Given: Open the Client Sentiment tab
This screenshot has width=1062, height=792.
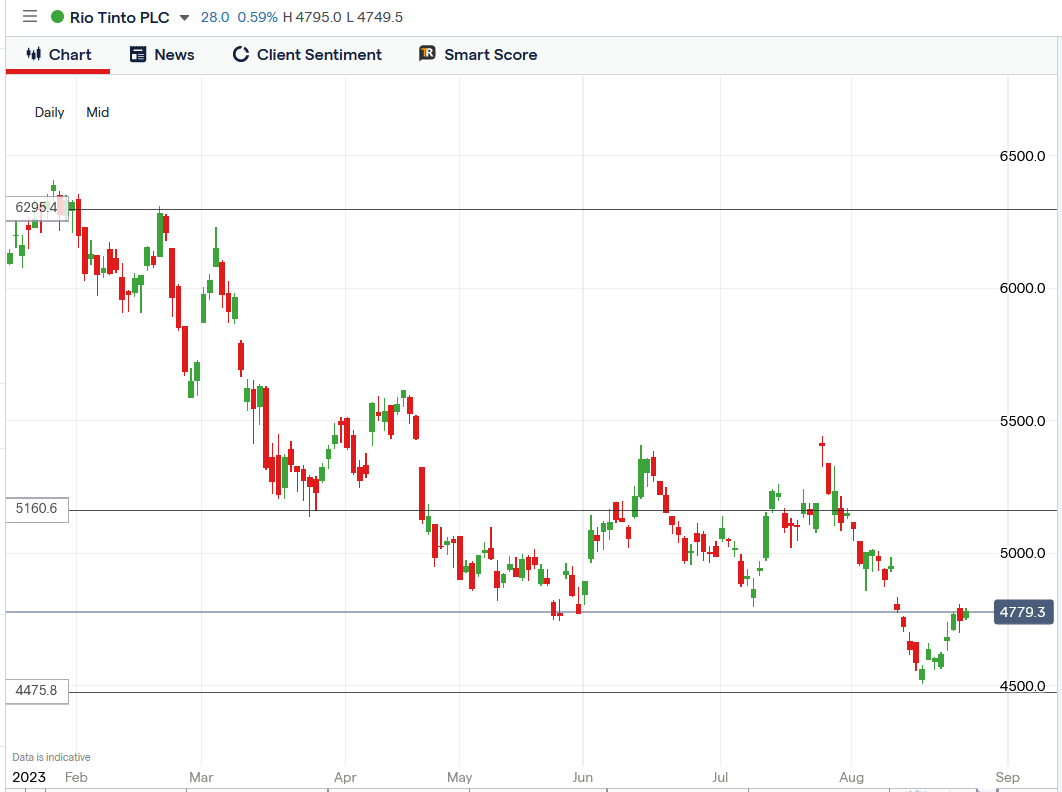Looking at the screenshot, I should (307, 55).
